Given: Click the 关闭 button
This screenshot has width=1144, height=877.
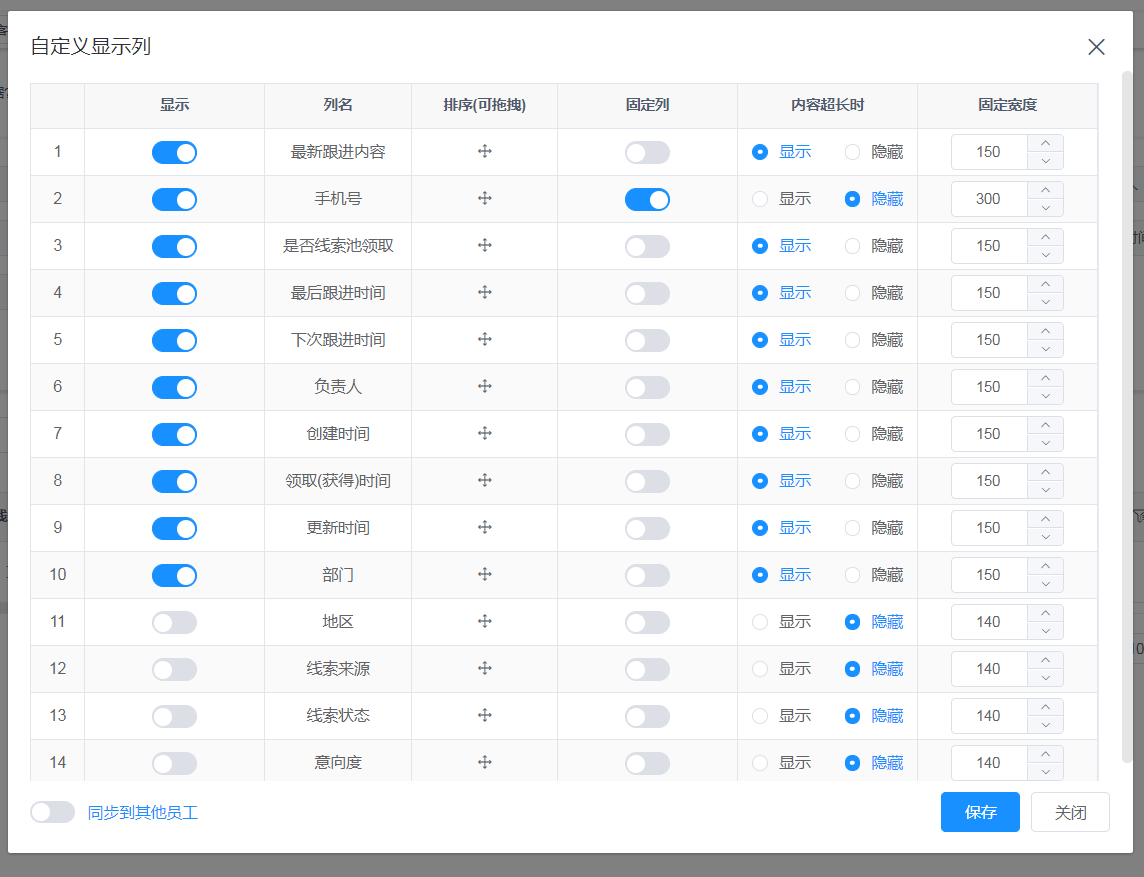Looking at the screenshot, I should (x=1070, y=812).
